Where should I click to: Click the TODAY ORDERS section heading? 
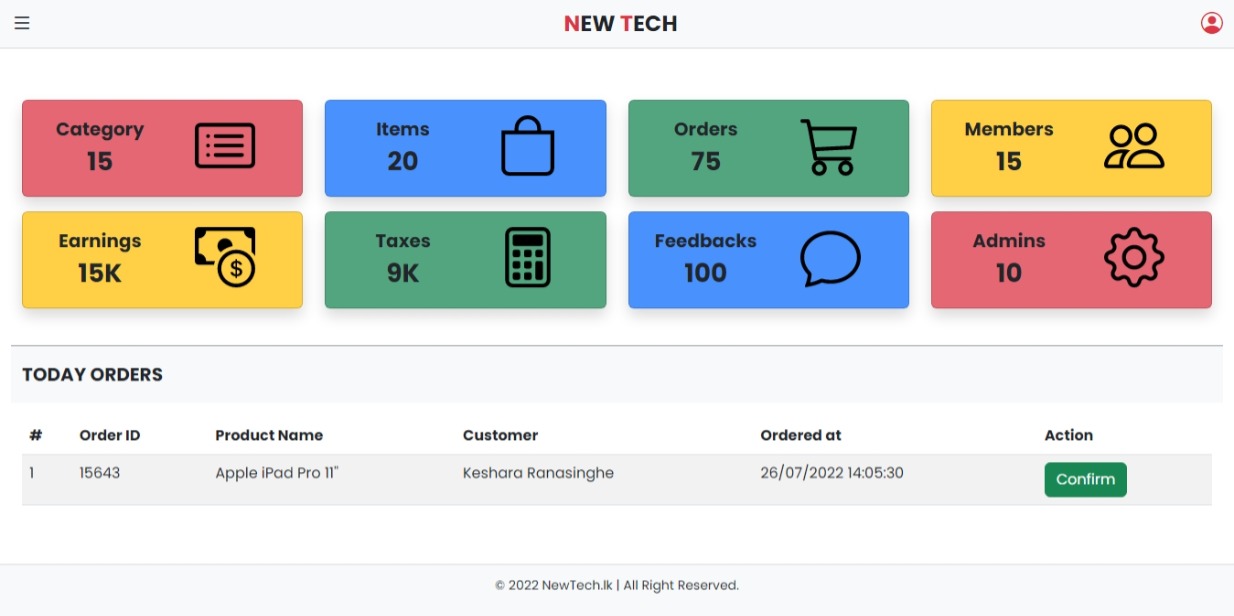click(x=92, y=374)
